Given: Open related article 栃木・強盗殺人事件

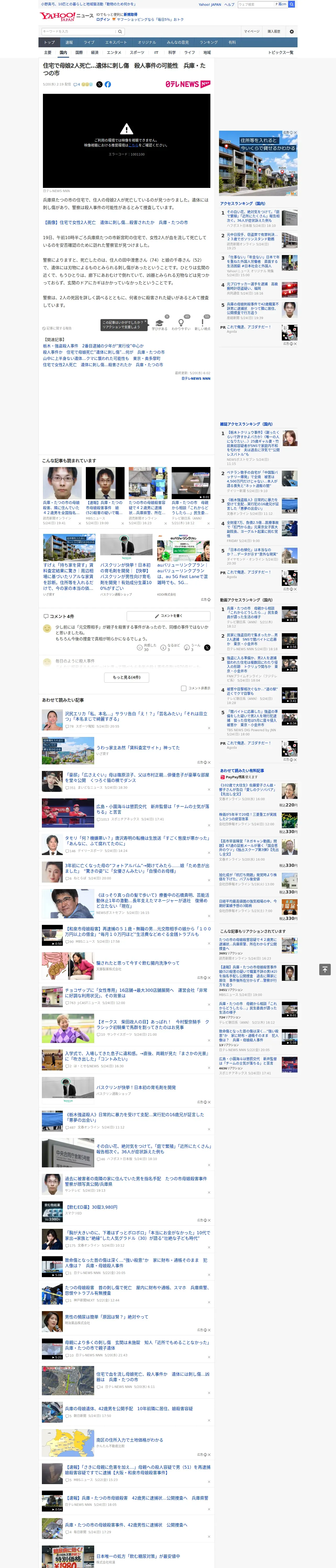Looking at the screenshot, I should click(93, 346).
